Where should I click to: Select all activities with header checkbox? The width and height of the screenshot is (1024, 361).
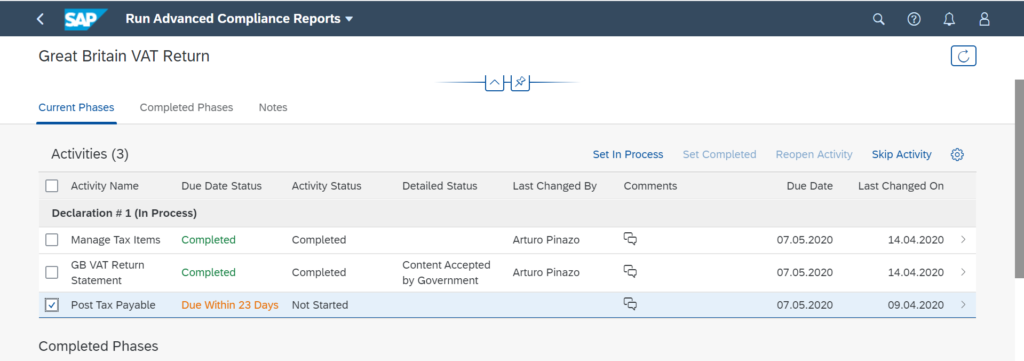pos(52,186)
